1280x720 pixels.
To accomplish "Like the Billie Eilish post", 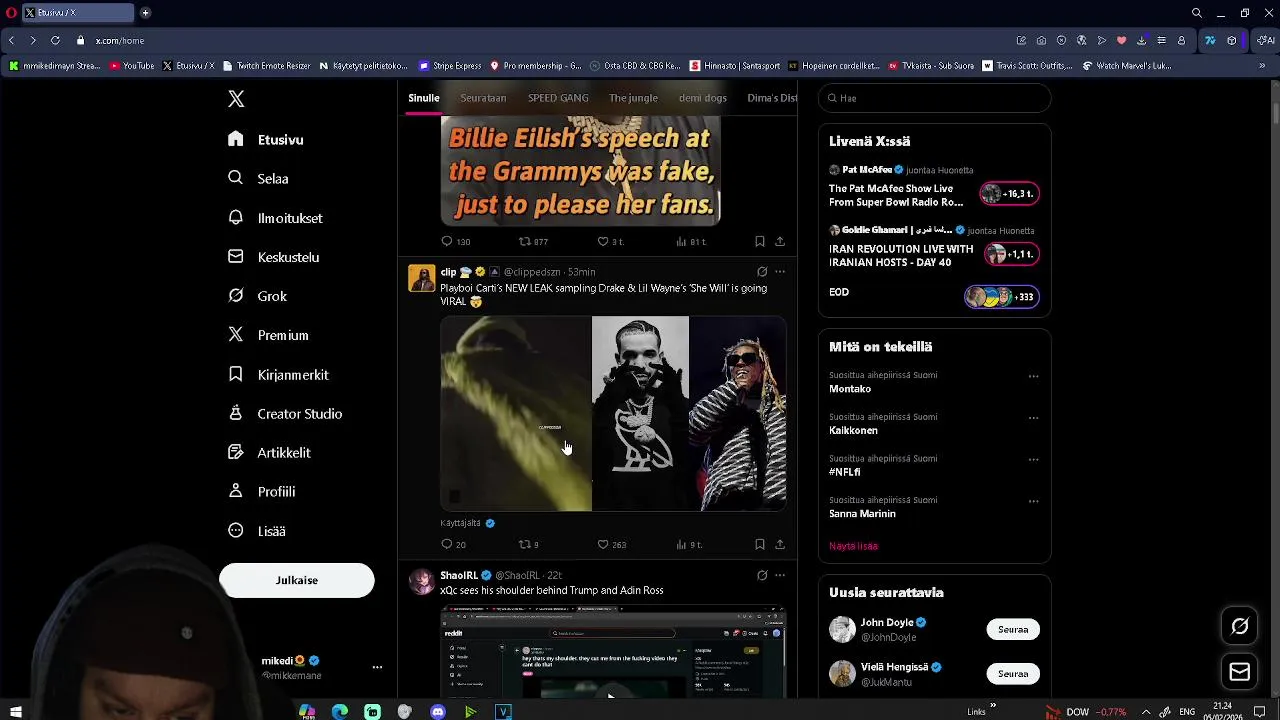I will click(603, 241).
